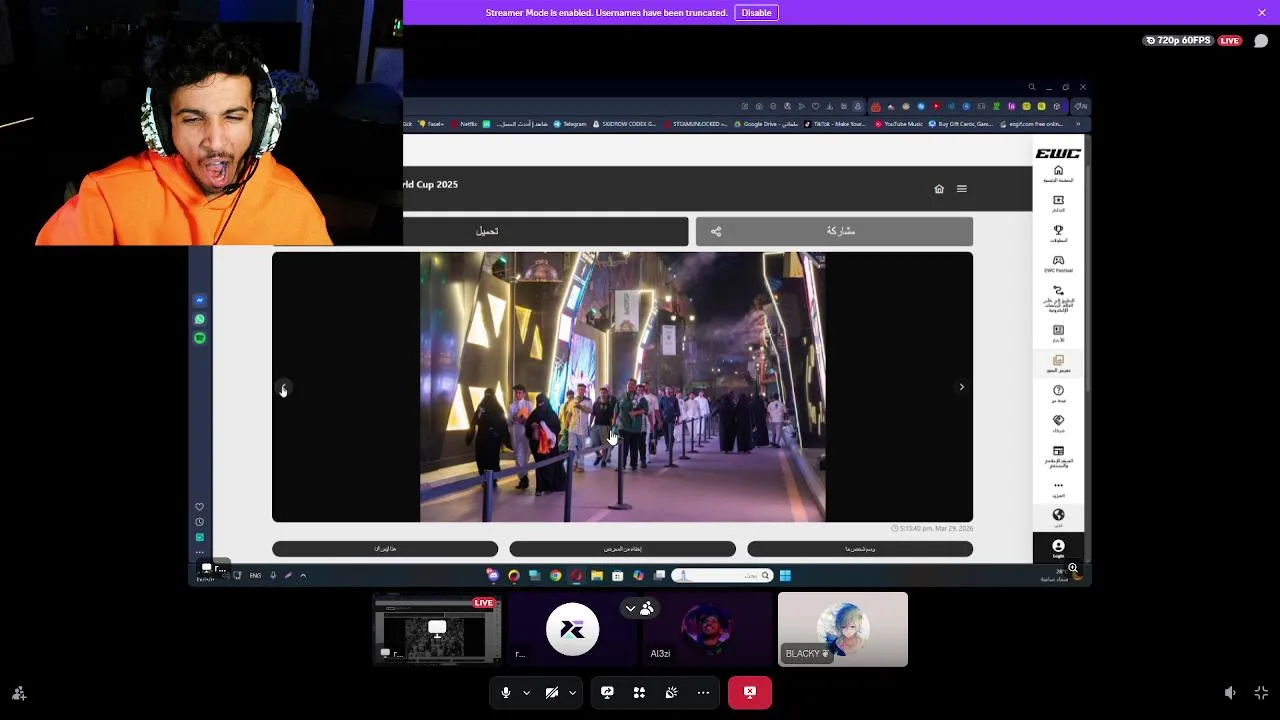Image resolution: width=1280 pixels, height=720 pixels.
Task: Dismiss the Streamer Mode purple banner
Action: (x=1262, y=12)
